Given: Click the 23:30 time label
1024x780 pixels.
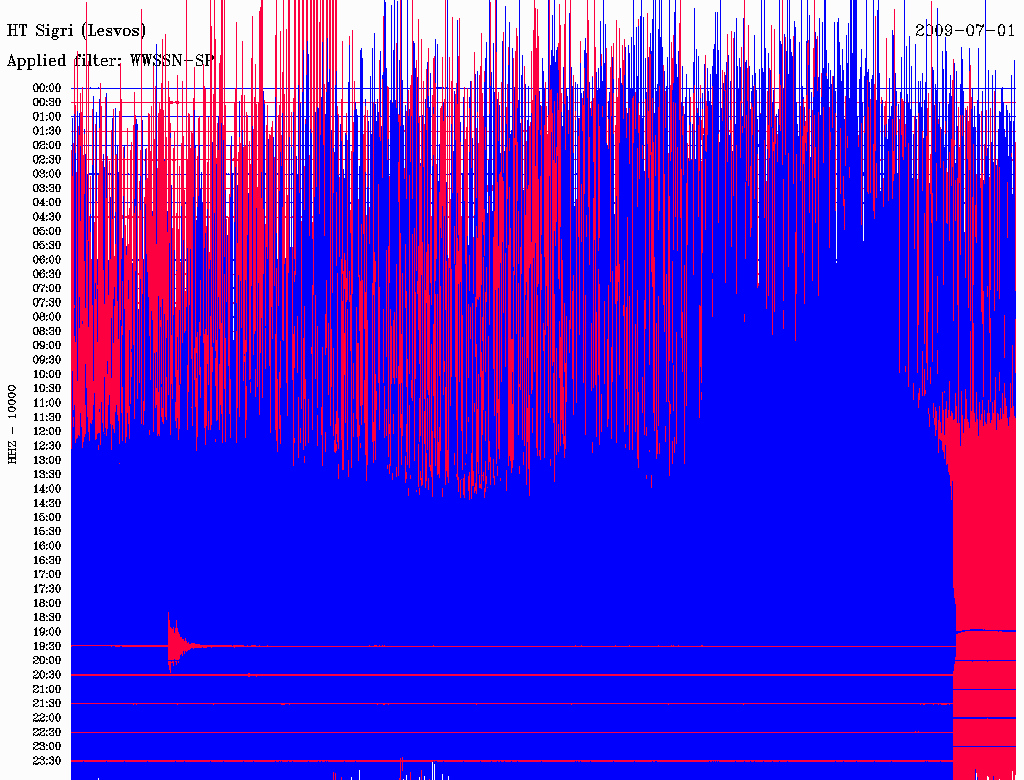Looking at the screenshot, I should pyautogui.click(x=47, y=761).
